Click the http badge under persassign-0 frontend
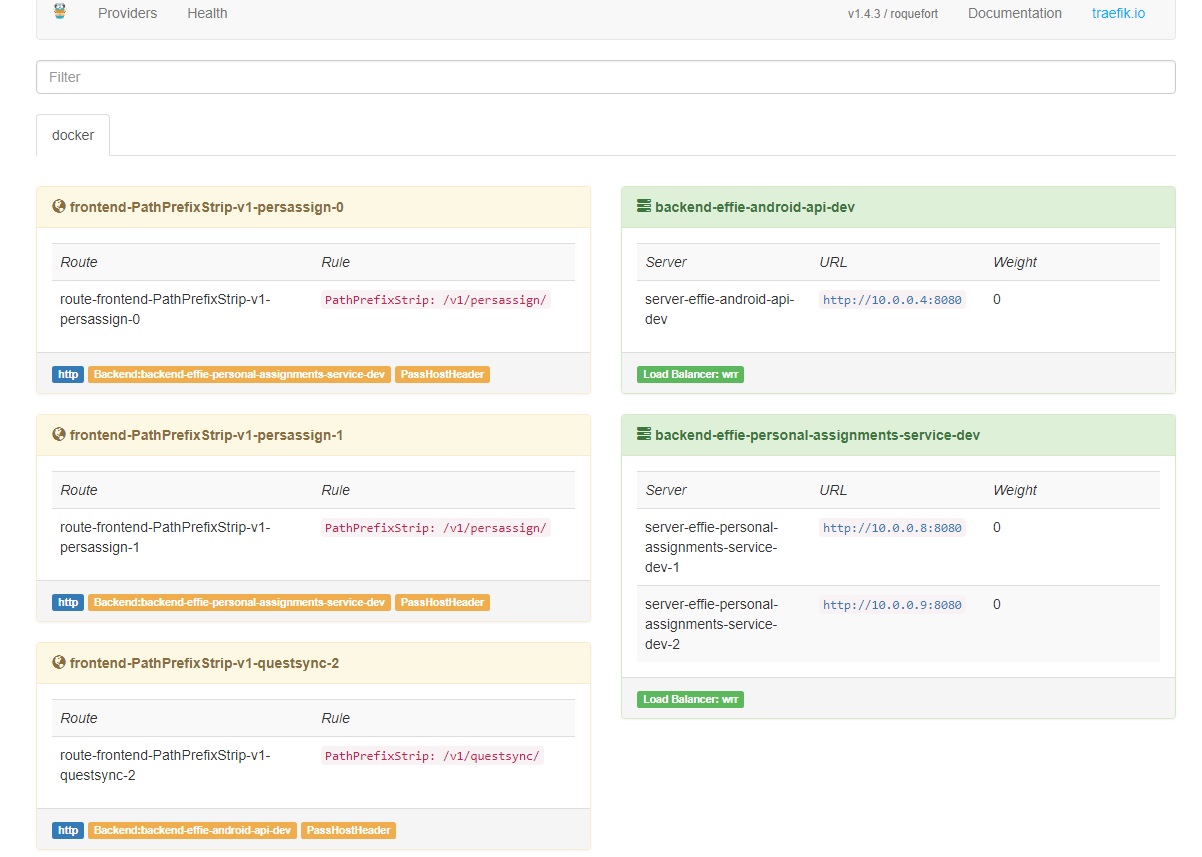This screenshot has width=1202, height=857. tap(67, 374)
